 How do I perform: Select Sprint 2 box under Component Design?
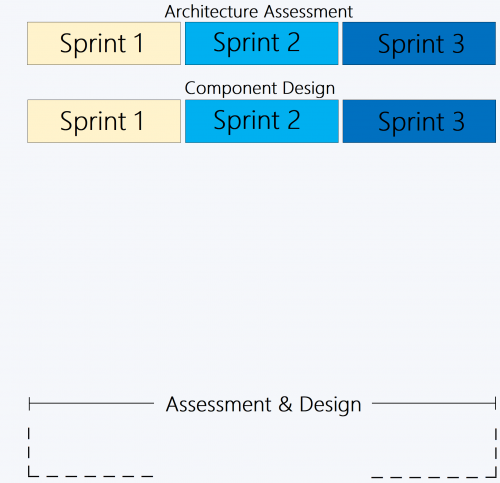point(262,121)
